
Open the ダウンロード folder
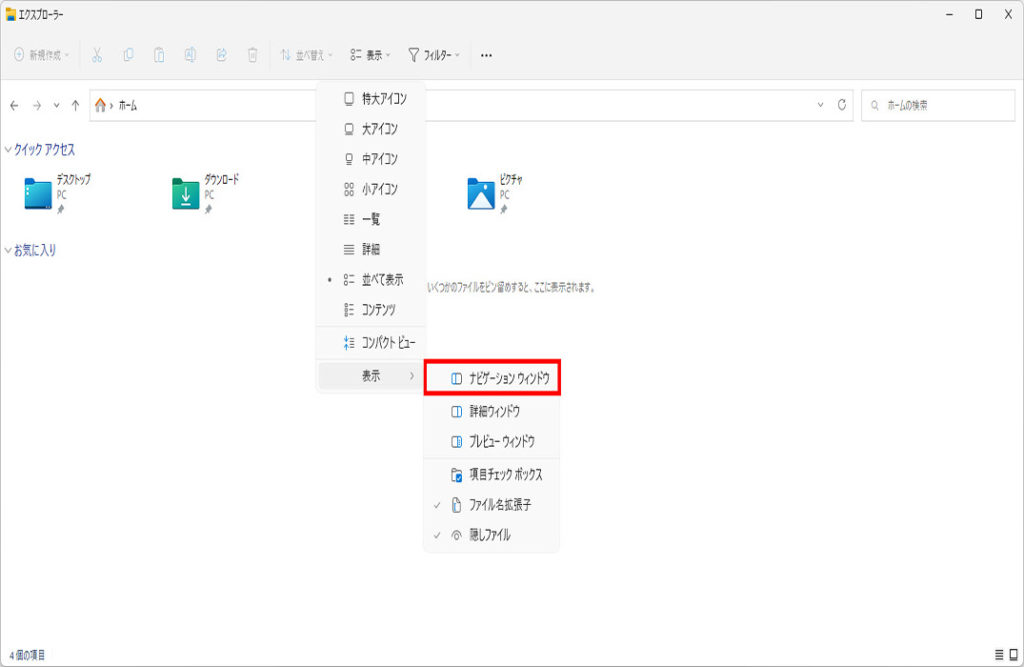click(186, 193)
